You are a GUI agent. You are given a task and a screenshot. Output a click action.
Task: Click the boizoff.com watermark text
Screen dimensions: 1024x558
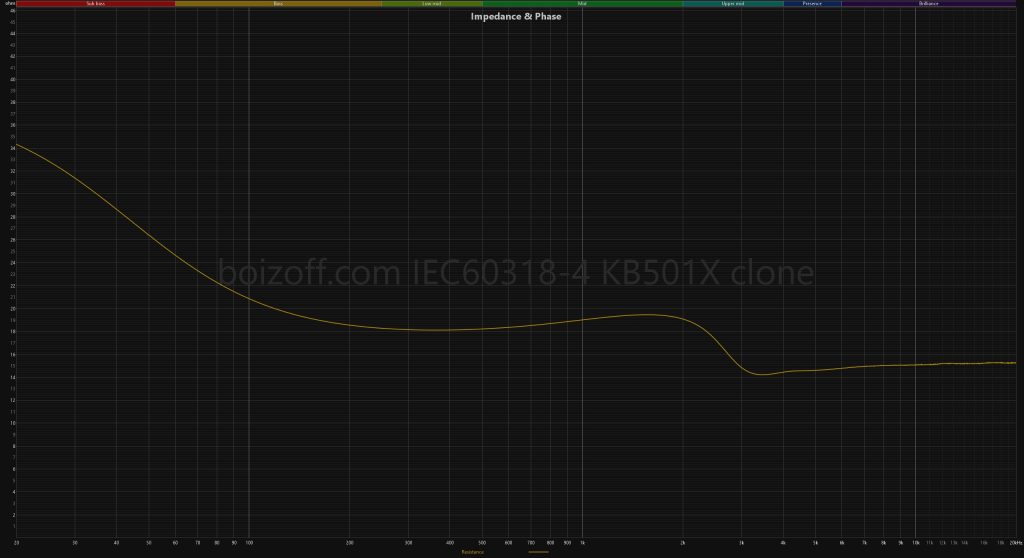pyautogui.click(x=516, y=273)
